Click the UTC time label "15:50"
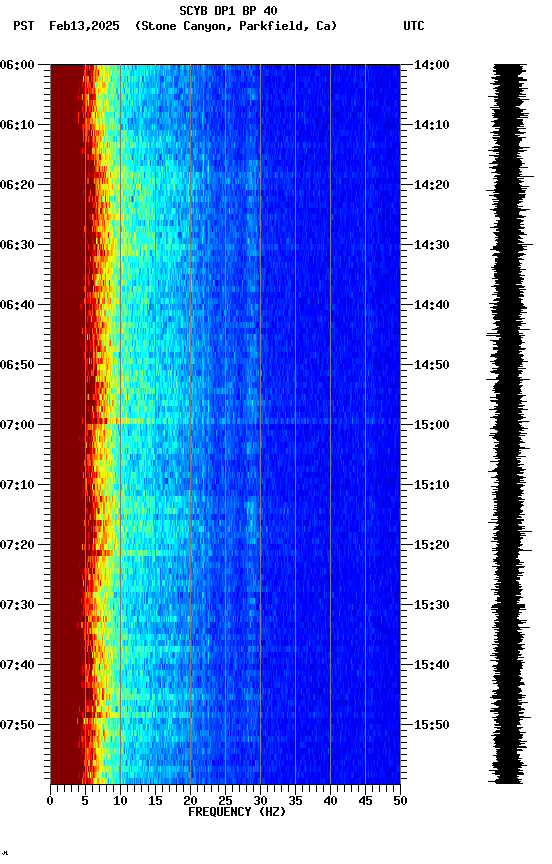This screenshot has height=864, width=552. pos(432,725)
